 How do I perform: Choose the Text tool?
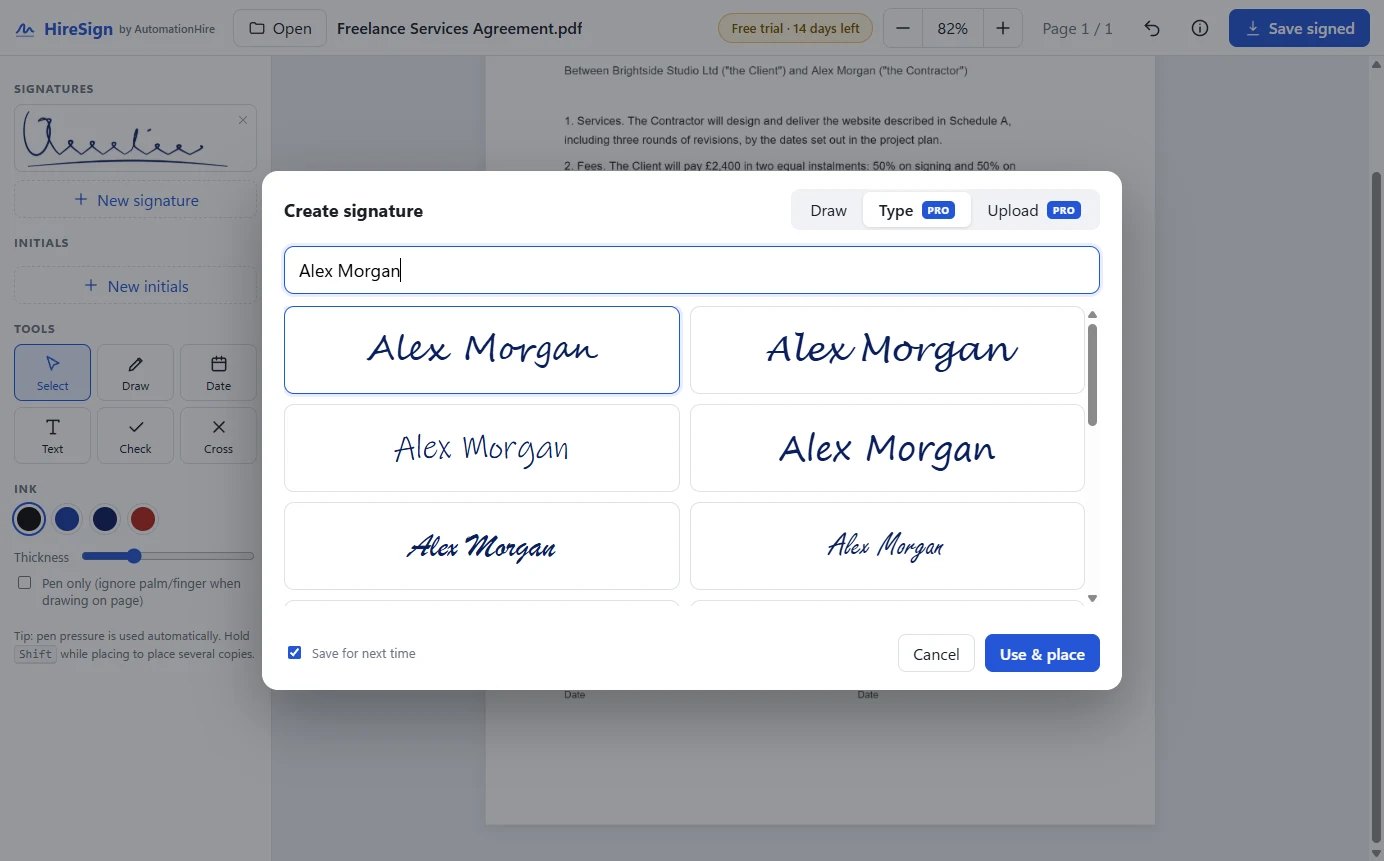(x=52, y=435)
